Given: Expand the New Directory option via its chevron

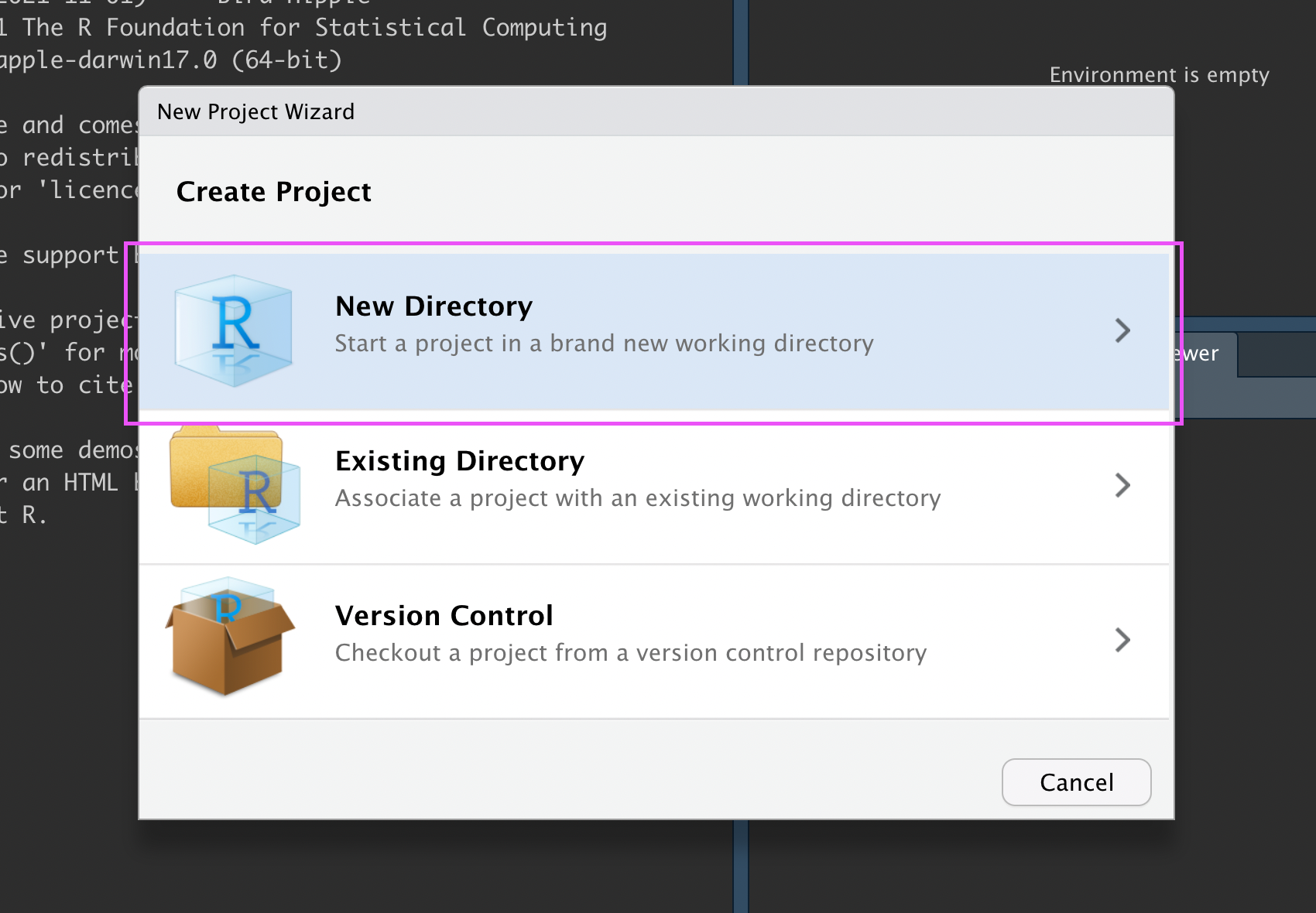Looking at the screenshot, I should coord(1123,330).
